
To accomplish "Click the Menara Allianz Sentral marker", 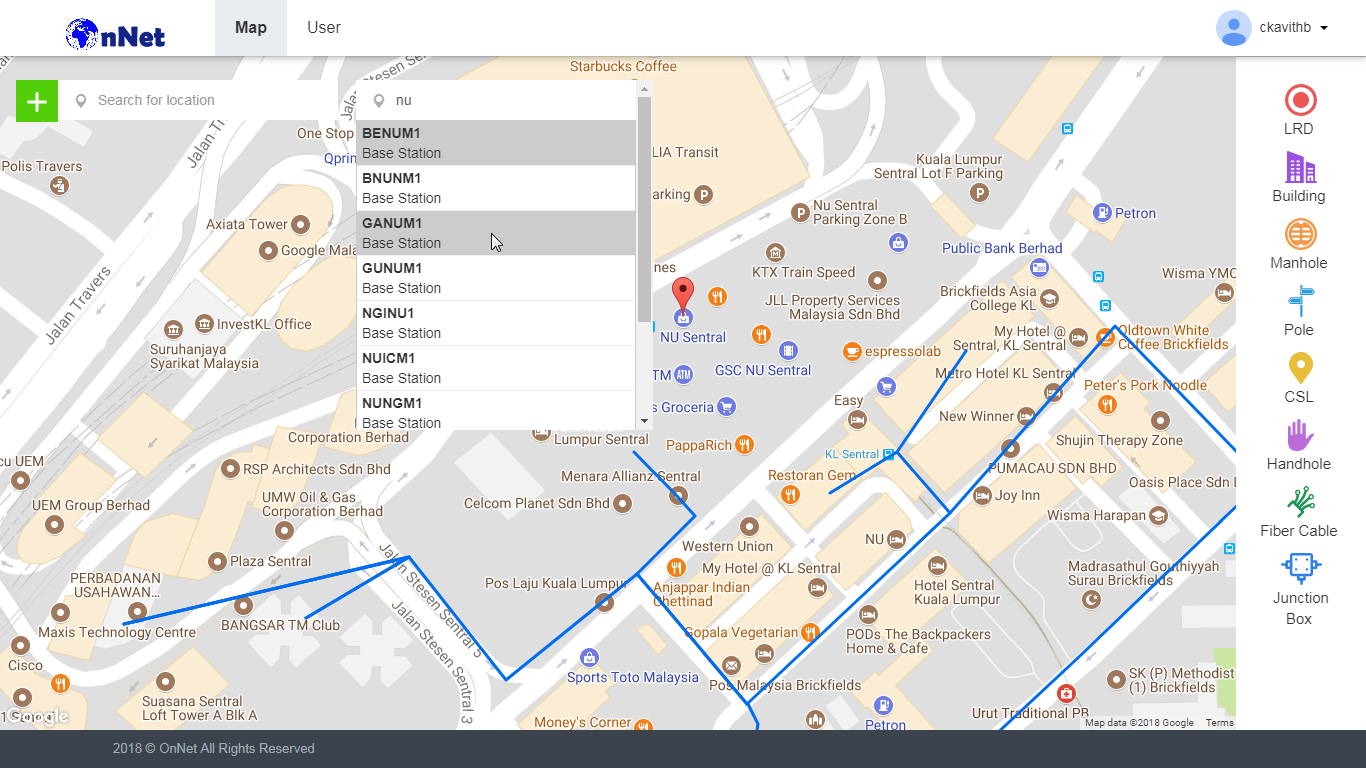I will pyautogui.click(x=679, y=495).
